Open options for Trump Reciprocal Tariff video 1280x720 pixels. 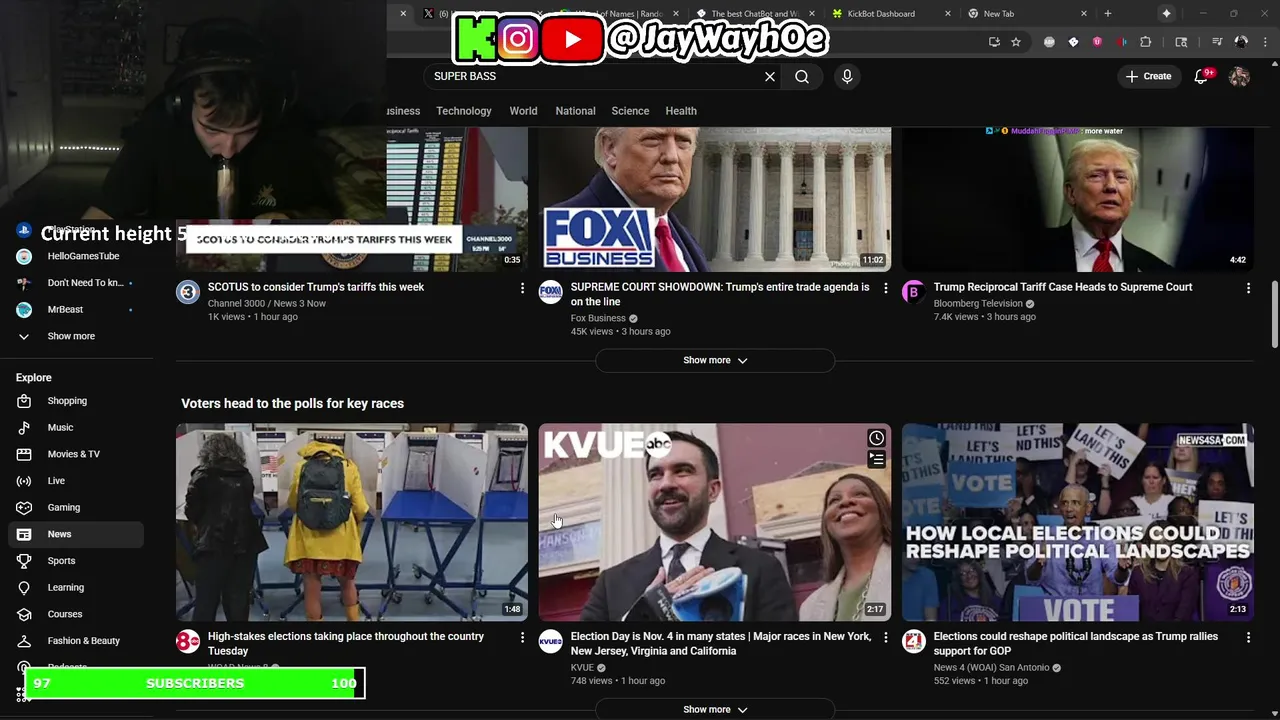(1248, 288)
